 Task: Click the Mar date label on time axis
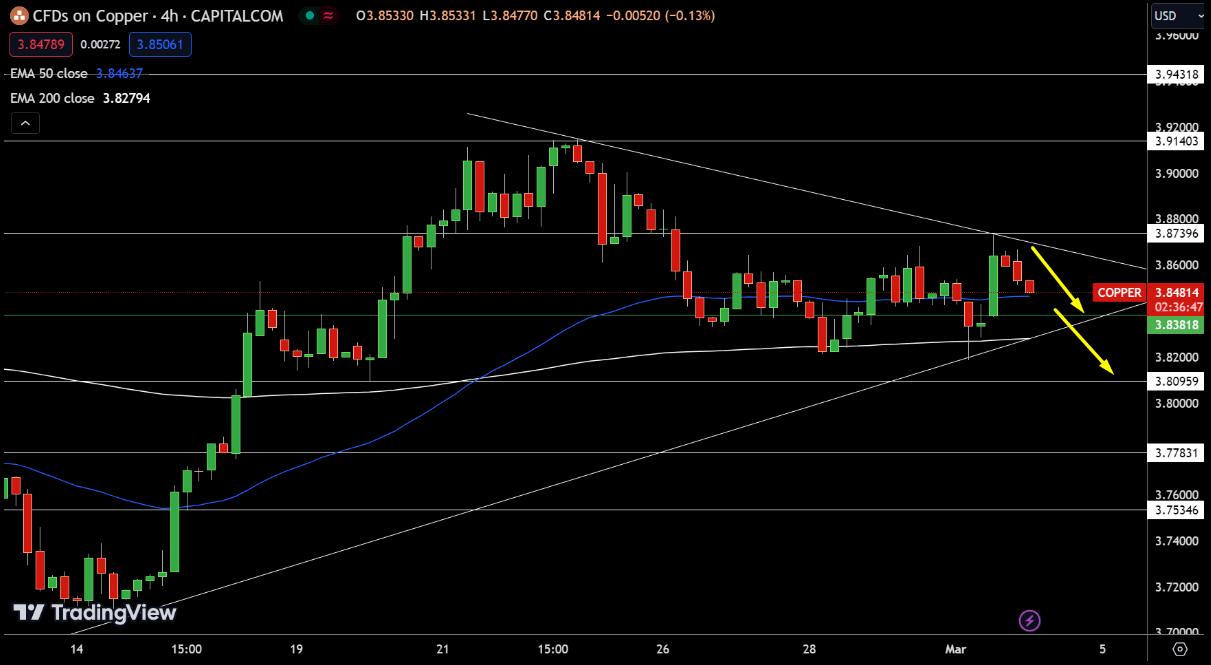955,649
